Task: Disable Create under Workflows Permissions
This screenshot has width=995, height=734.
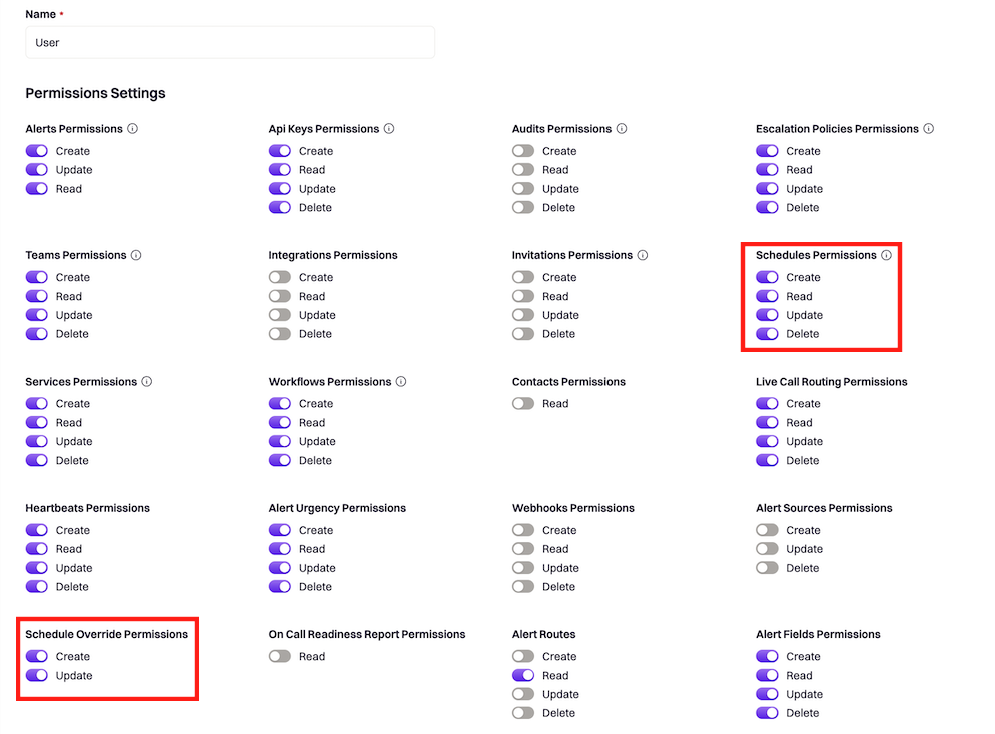Action: tap(280, 403)
